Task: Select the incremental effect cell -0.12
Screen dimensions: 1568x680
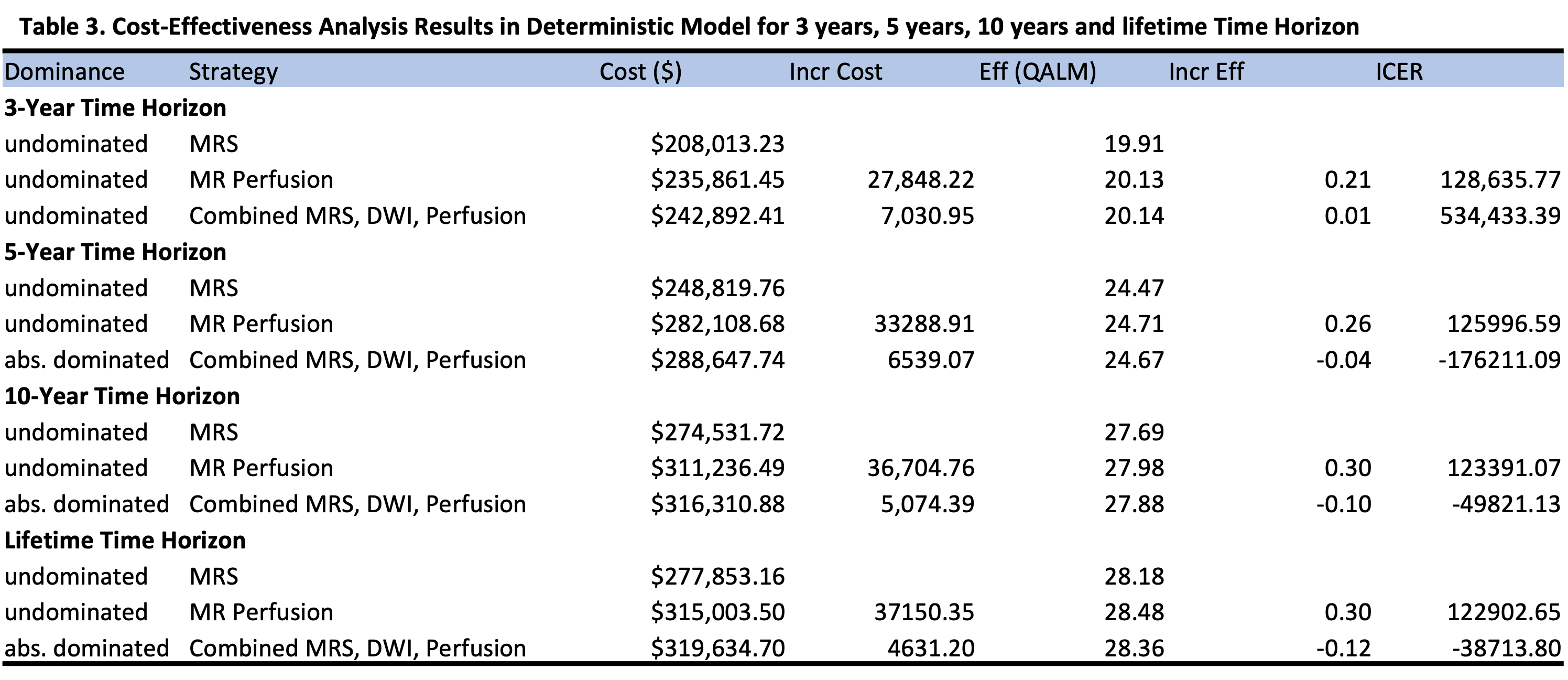Action: tap(1343, 649)
